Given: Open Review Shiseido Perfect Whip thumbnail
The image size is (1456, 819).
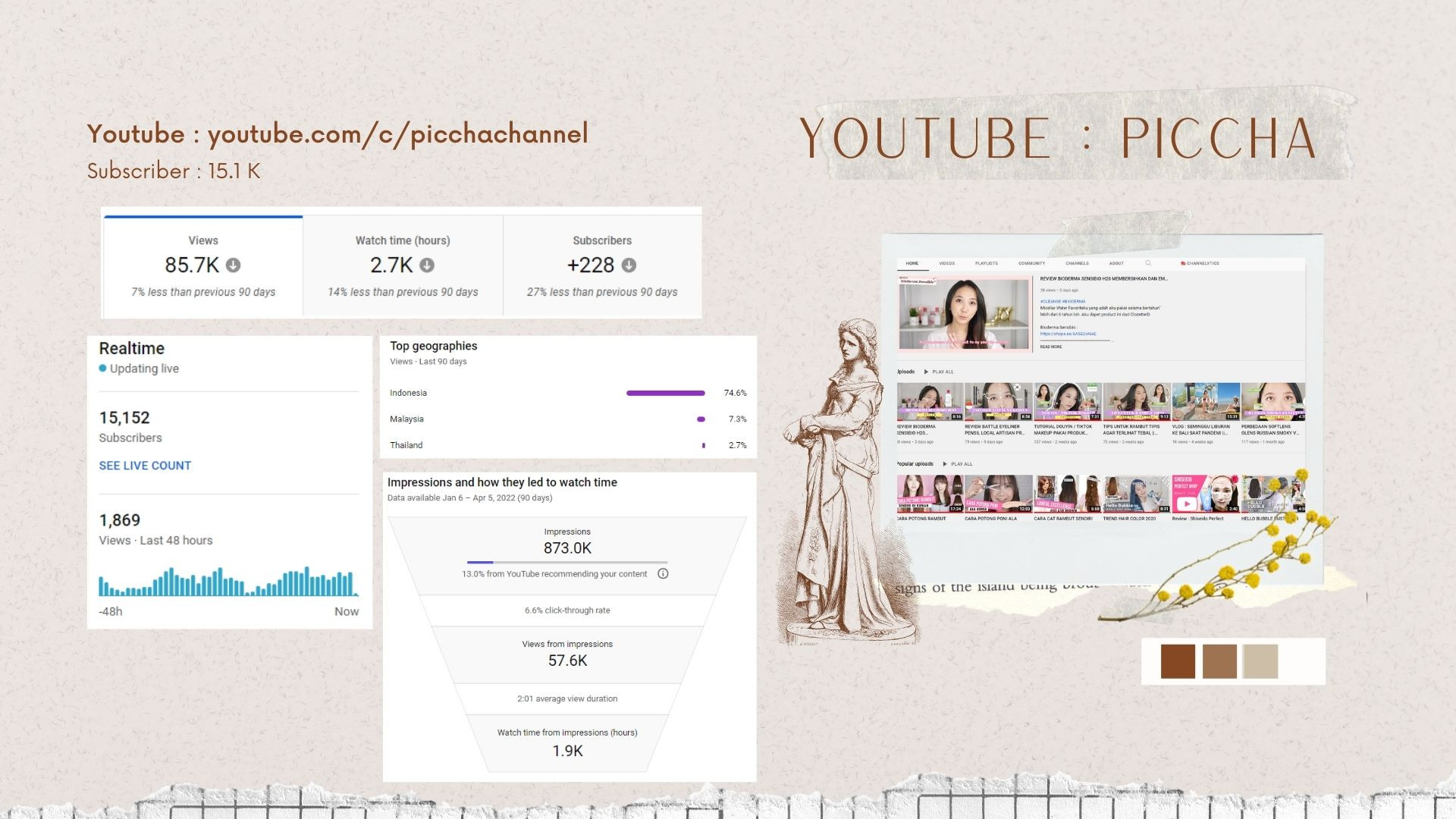Looking at the screenshot, I should tap(1206, 494).
